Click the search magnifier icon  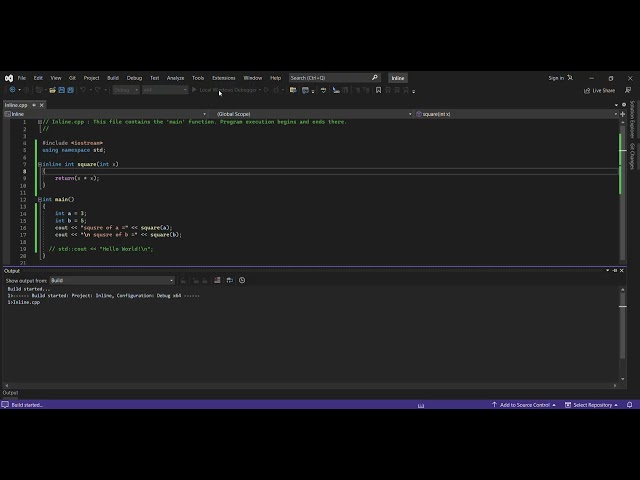click(375, 78)
